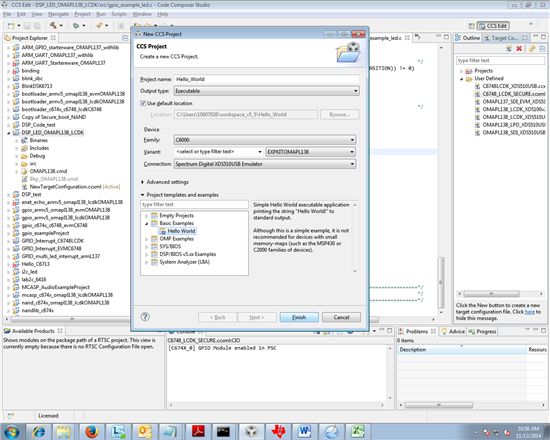This screenshot has width=550, height=440.
Task: Open Code Composer Studio cube taskbar icon
Action: [x=251, y=432]
